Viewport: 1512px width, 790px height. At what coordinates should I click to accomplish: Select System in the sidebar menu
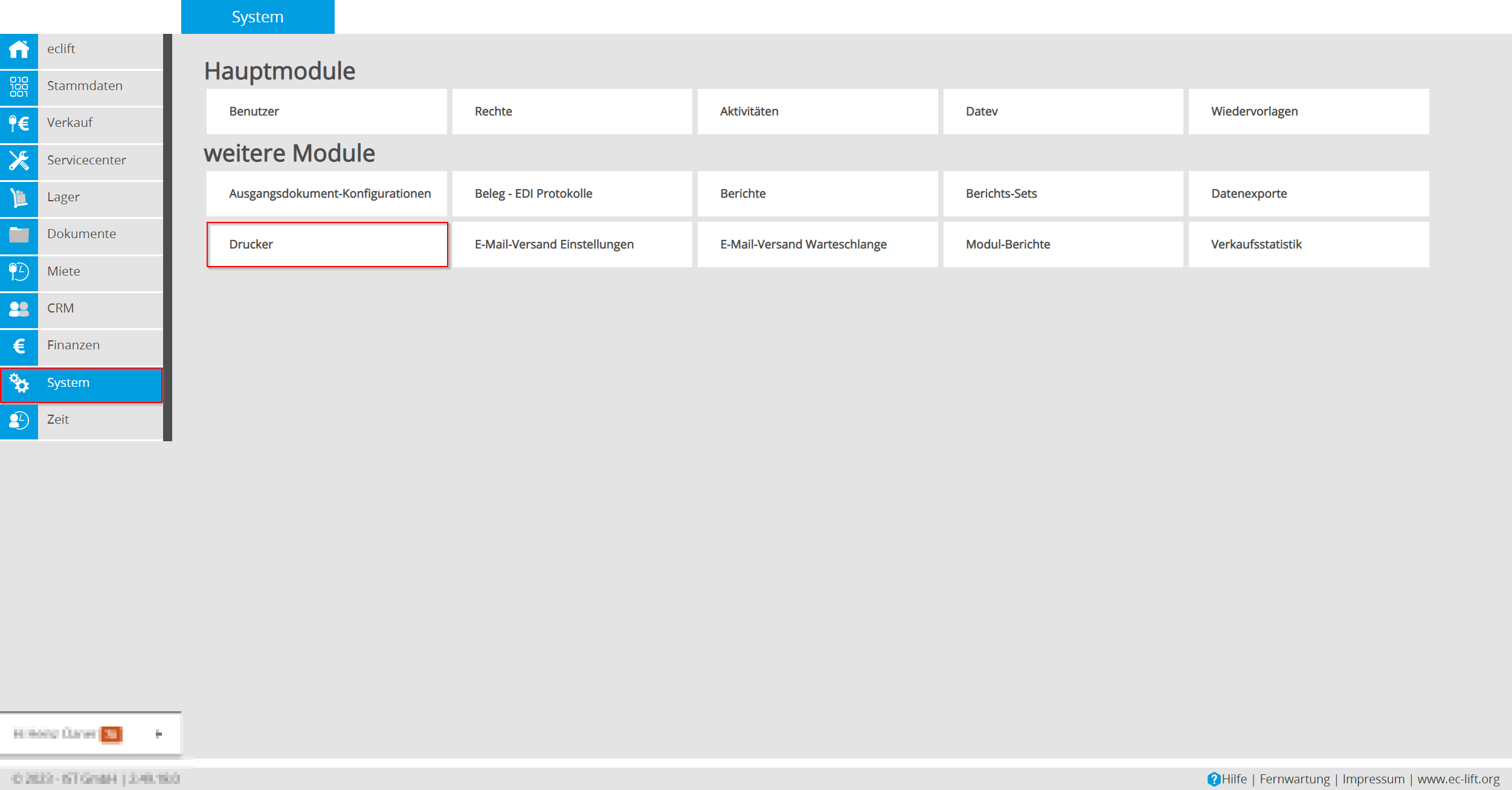[x=82, y=383]
